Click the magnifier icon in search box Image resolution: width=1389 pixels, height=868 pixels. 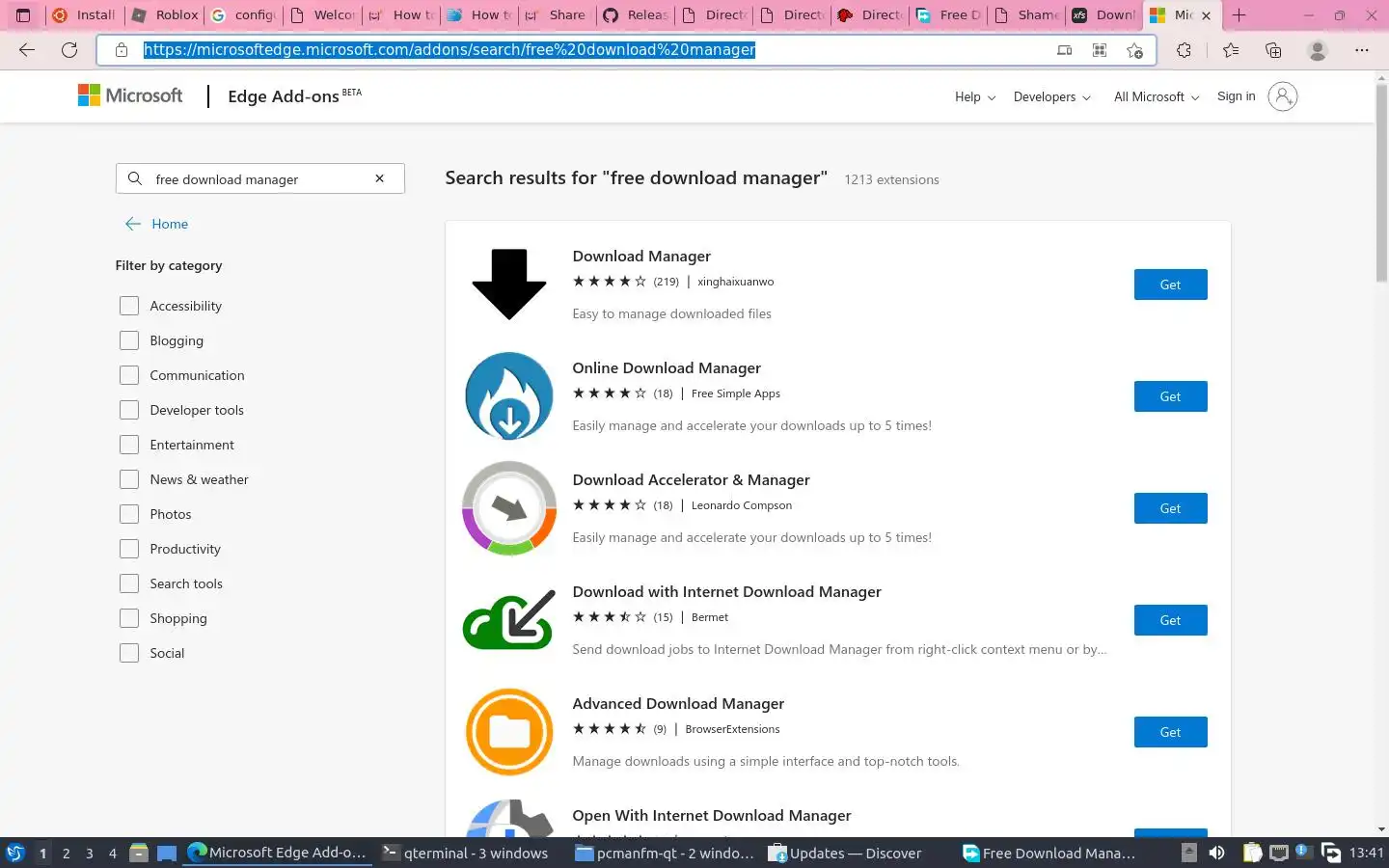[135, 178]
